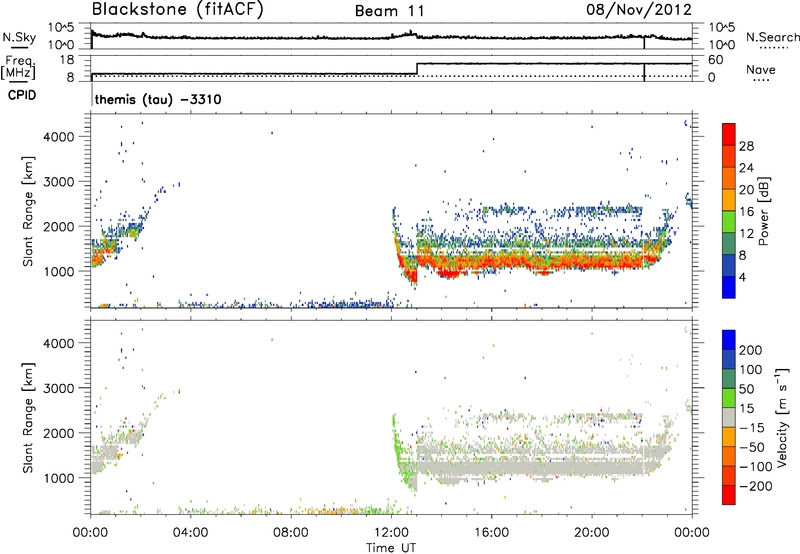Image resolution: width=800 pixels, height=554 pixels.
Task: Click the 'N.Search' label
Action: point(773,37)
